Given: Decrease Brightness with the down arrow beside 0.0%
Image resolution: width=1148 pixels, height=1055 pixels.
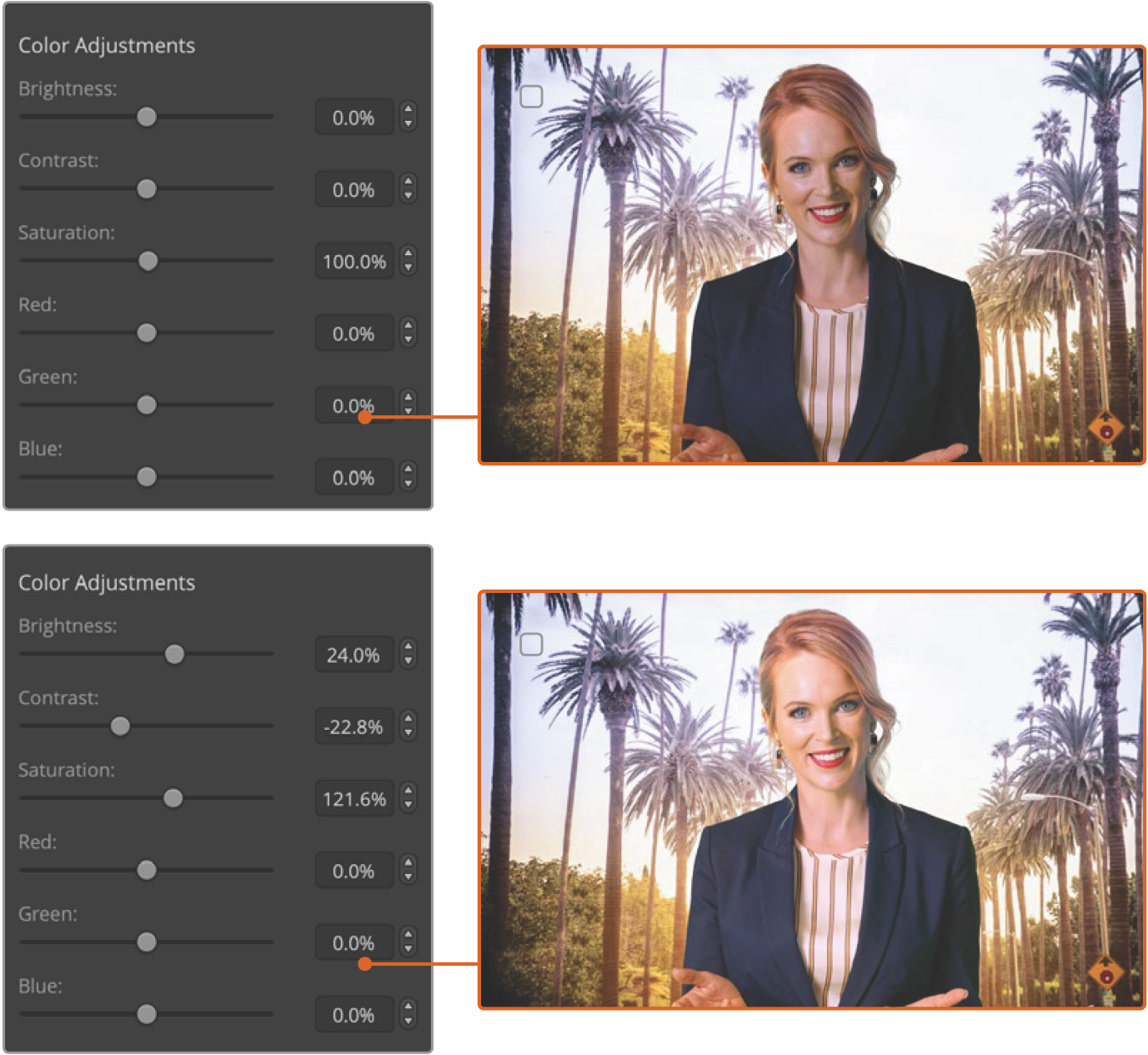Looking at the screenshot, I should [x=408, y=124].
